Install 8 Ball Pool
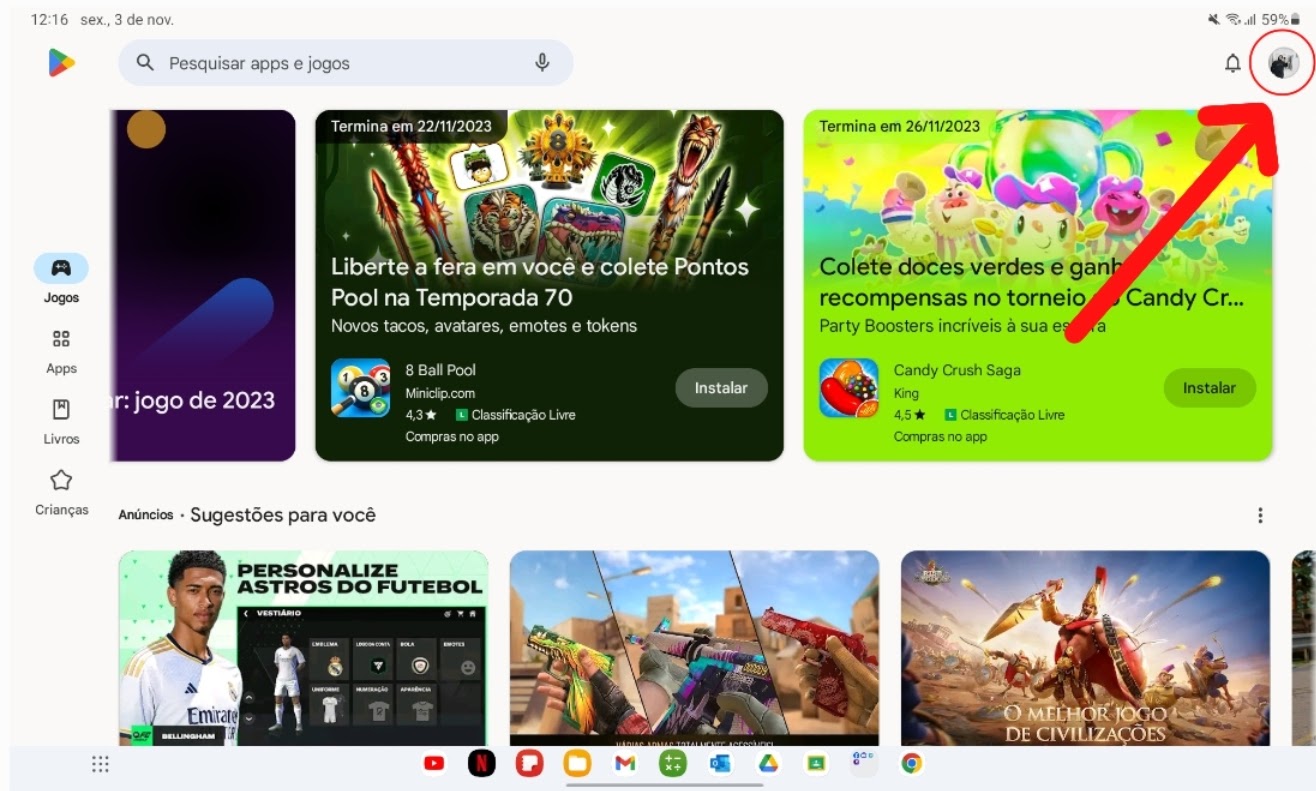Image resolution: width=1316 pixels, height=791 pixels. click(x=721, y=388)
